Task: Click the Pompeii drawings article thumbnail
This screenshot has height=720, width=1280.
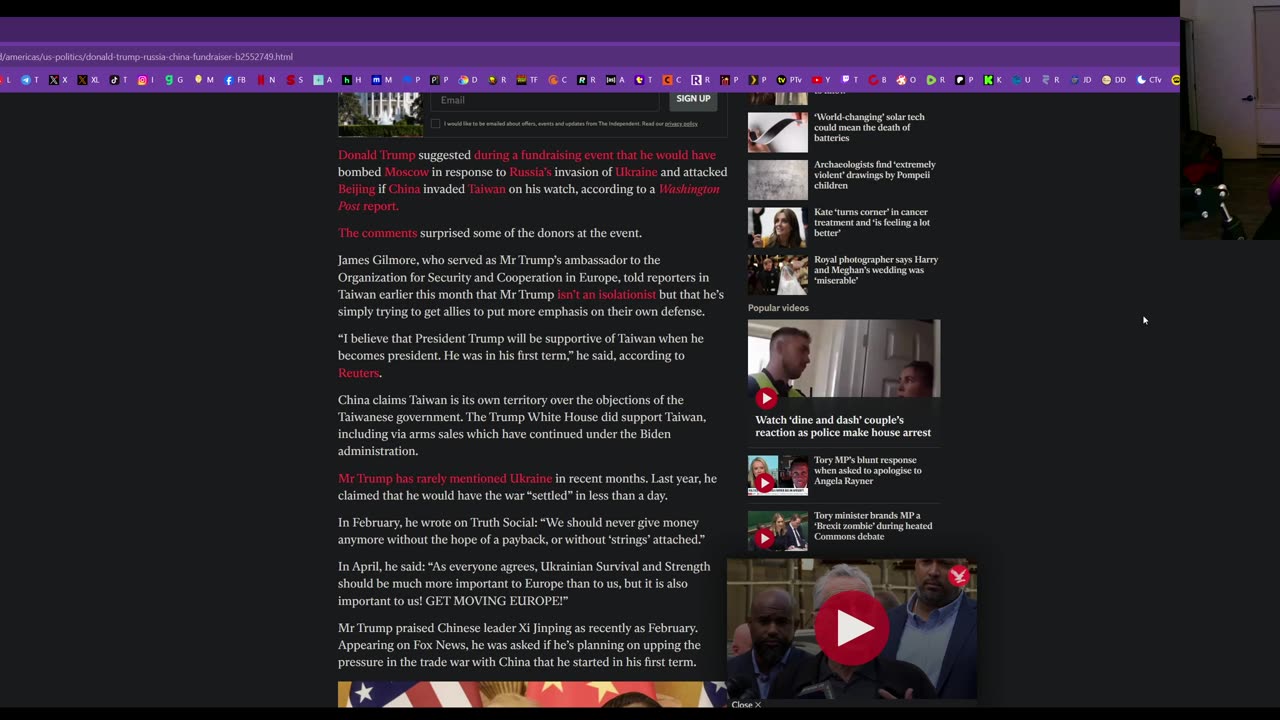Action: (x=778, y=180)
